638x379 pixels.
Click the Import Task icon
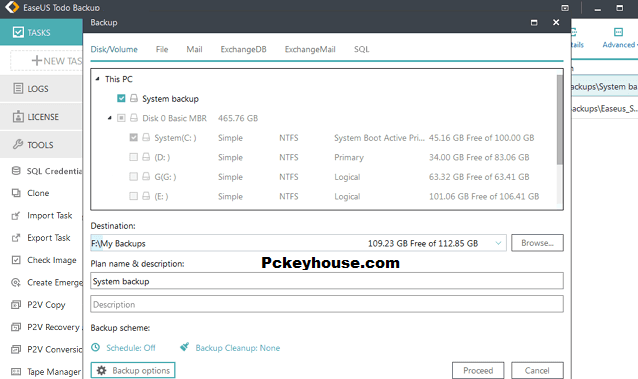tap(16, 215)
